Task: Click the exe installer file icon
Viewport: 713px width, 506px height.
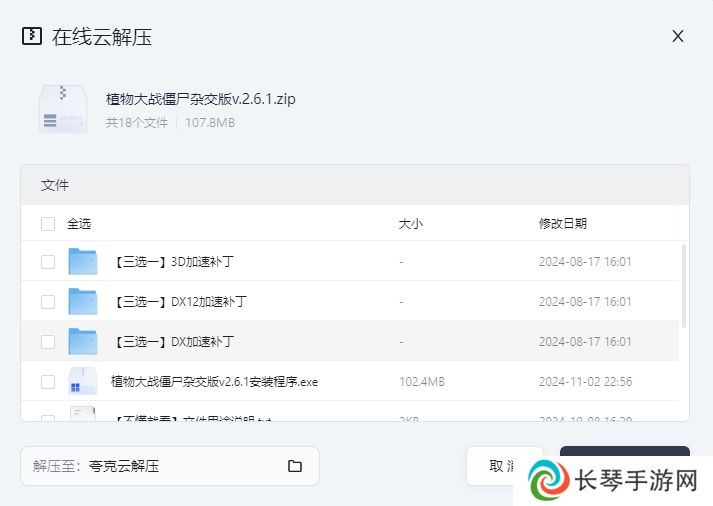Action: (83, 381)
